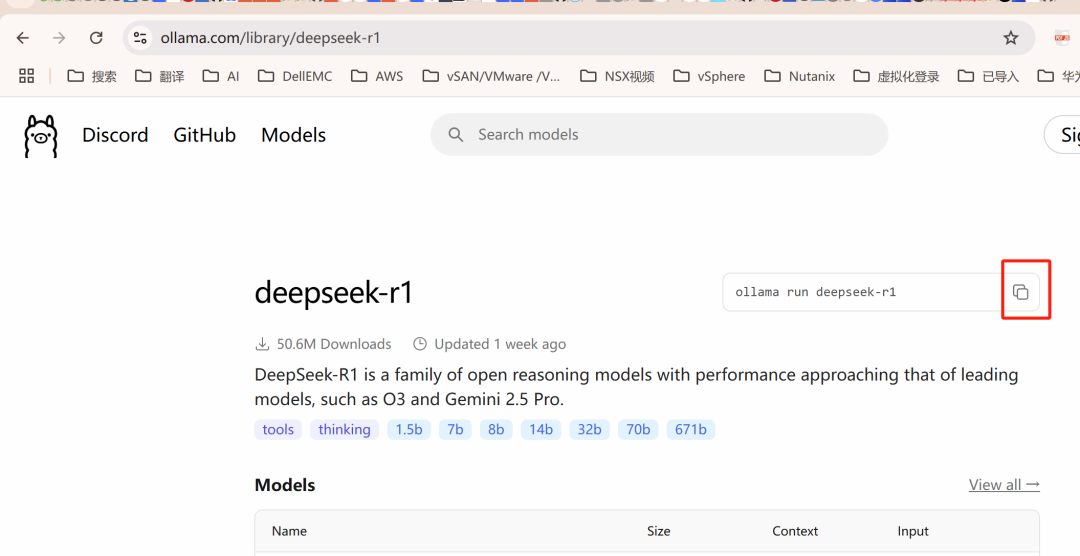This screenshot has height=556, width=1080.
Task: Open the 搜索 bookmark folder
Action: [x=92, y=76]
